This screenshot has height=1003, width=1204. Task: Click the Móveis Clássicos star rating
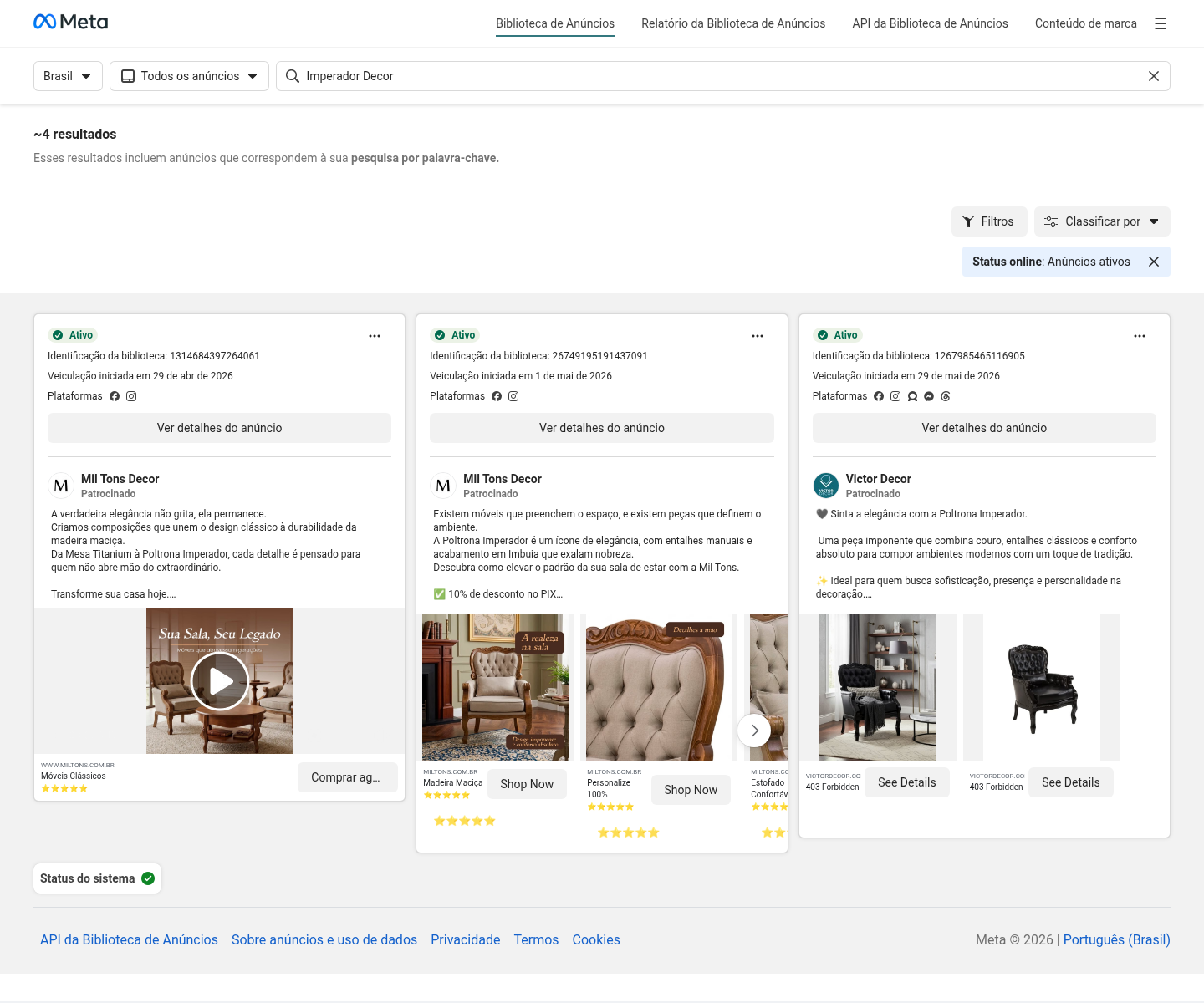64,788
